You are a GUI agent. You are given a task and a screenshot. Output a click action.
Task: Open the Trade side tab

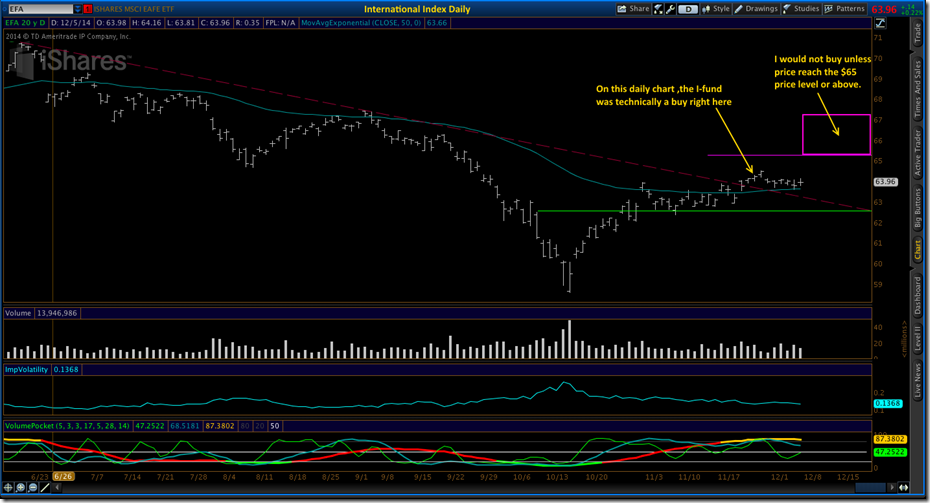coord(918,33)
